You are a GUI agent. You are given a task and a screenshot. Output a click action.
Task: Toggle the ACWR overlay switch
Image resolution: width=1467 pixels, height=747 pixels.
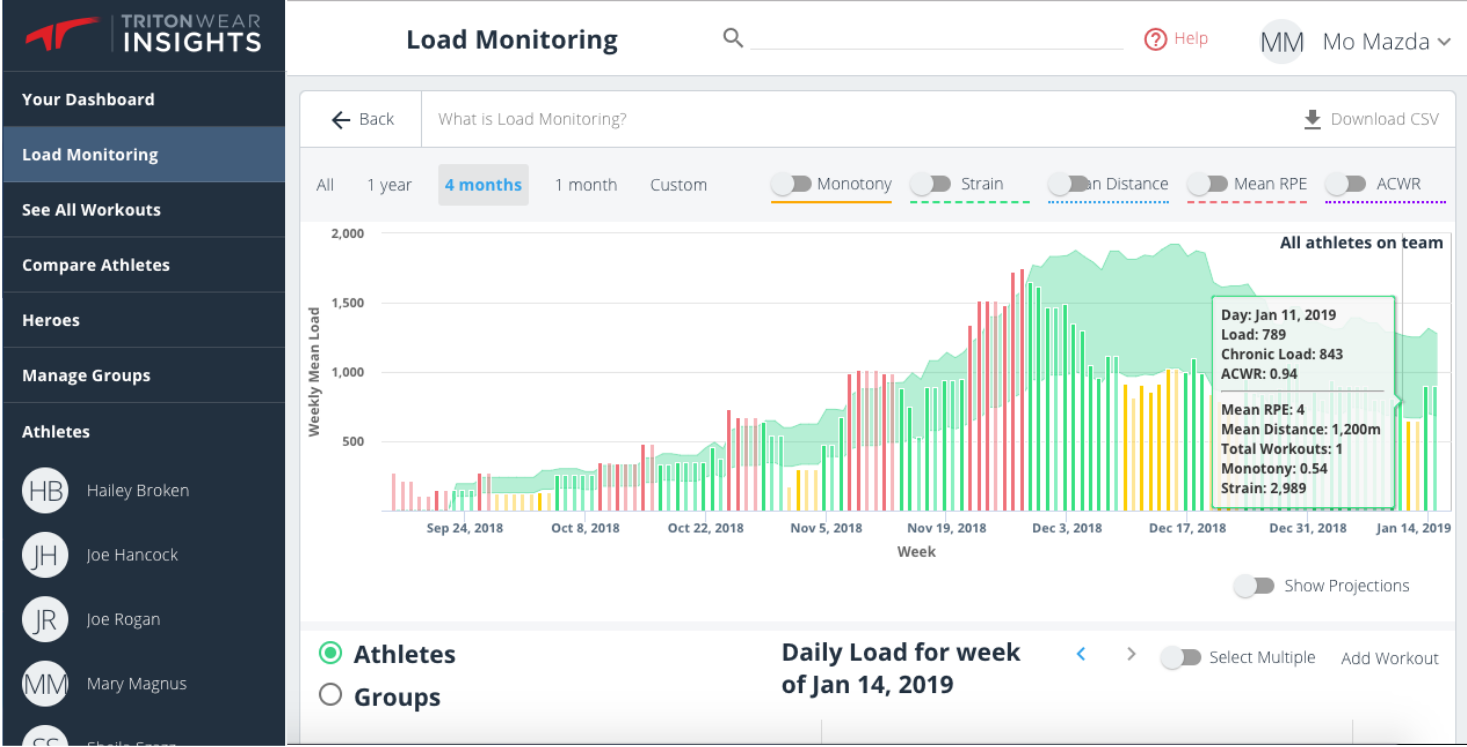click(1345, 184)
